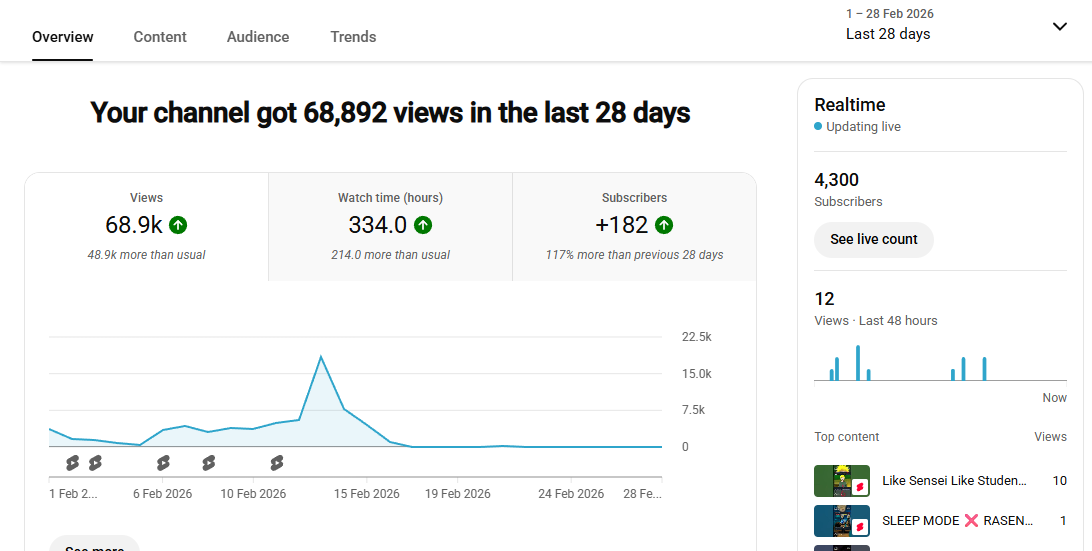Select the rightmost Shorts marker on the chart

tap(277, 463)
